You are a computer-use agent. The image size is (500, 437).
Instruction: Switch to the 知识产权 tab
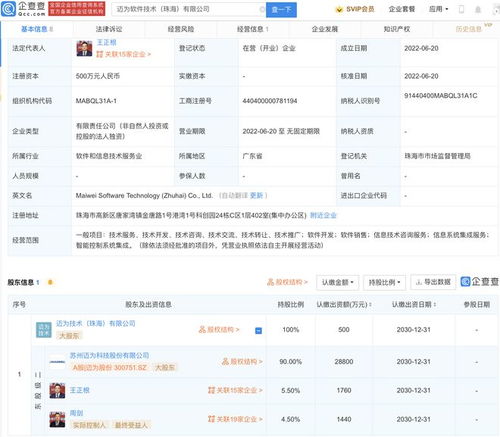[x=397, y=29]
